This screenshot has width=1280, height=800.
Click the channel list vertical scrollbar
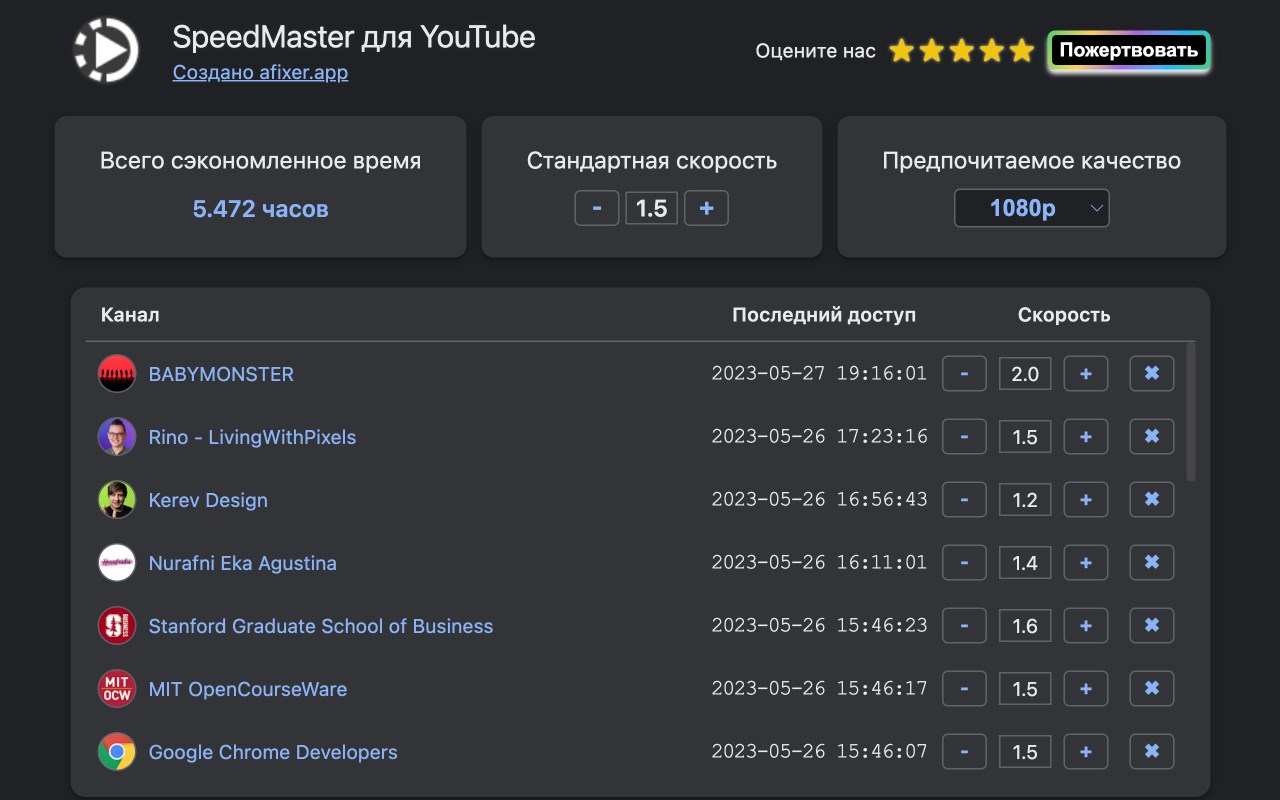(1190, 412)
